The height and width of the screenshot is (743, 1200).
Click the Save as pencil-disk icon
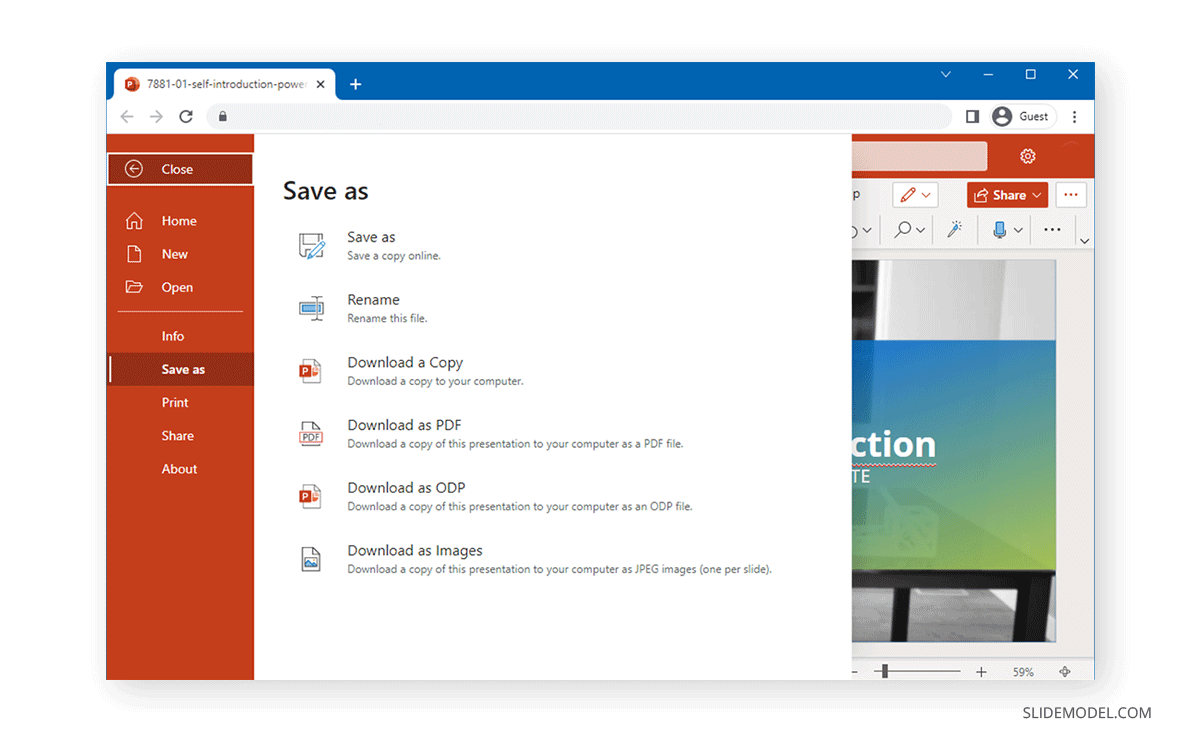(x=311, y=246)
